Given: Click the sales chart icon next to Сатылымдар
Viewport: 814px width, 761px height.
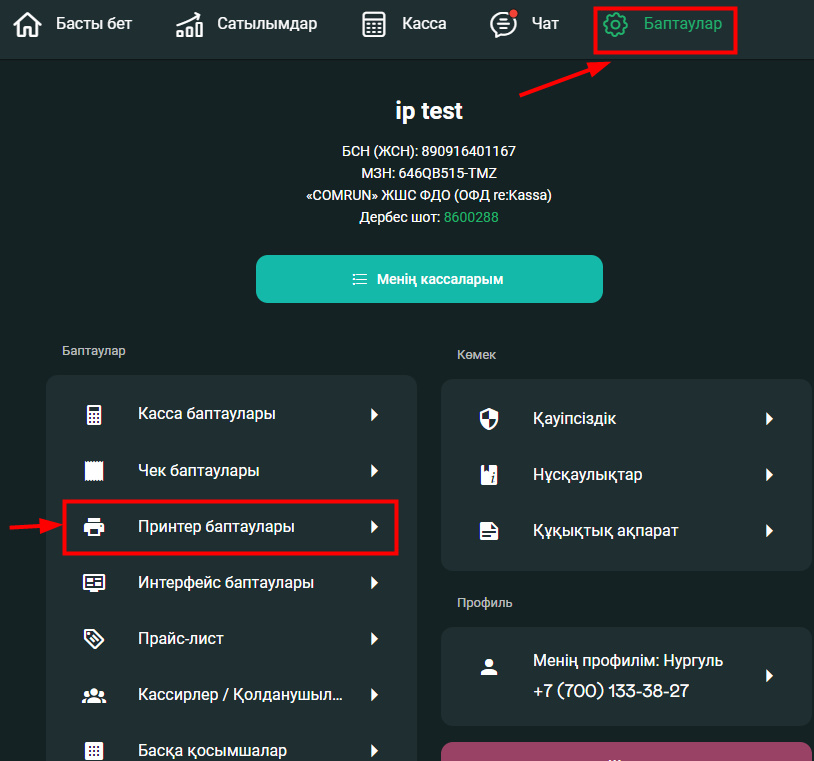Looking at the screenshot, I should (189, 25).
